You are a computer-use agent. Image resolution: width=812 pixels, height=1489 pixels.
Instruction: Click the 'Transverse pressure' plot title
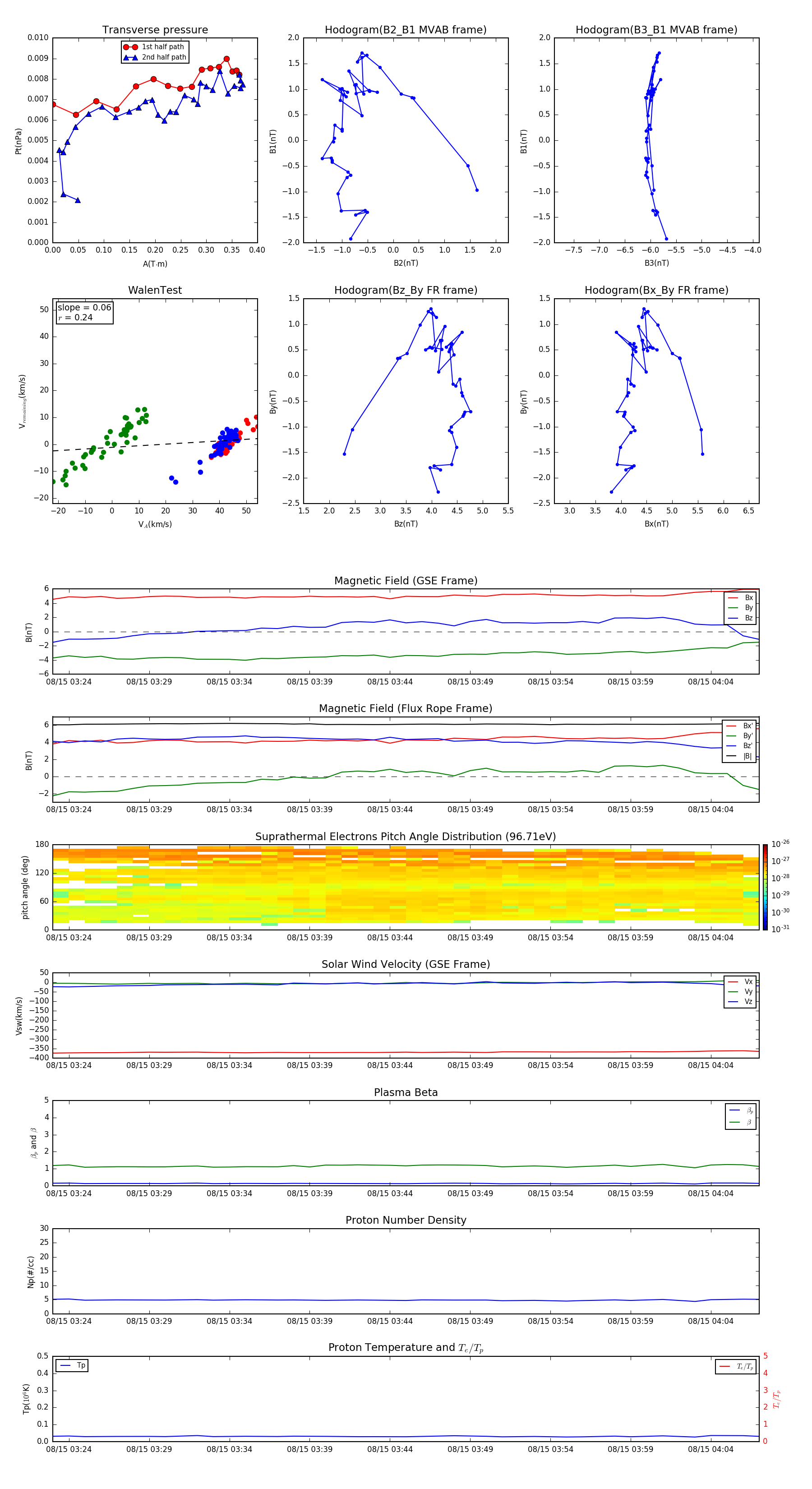click(x=155, y=30)
